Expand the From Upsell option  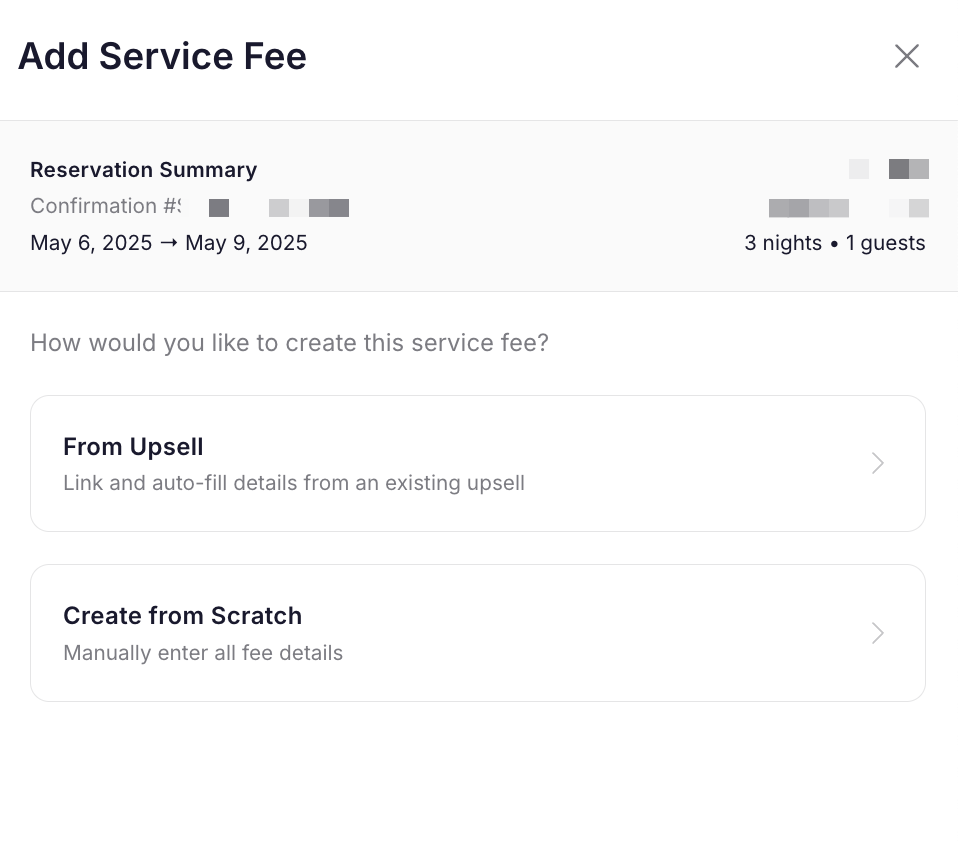tap(478, 463)
